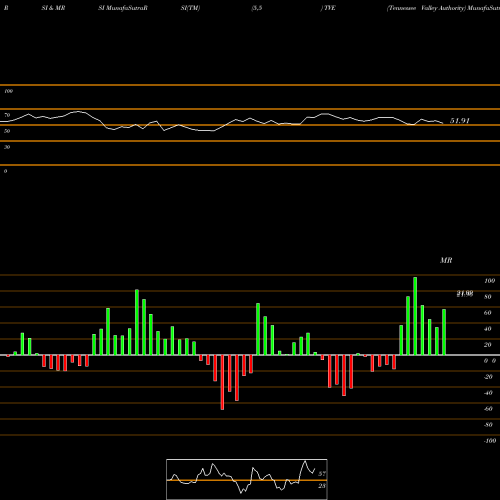Click the 23 value in the mini chart
The image size is (500, 500).
(x=322, y=486)
